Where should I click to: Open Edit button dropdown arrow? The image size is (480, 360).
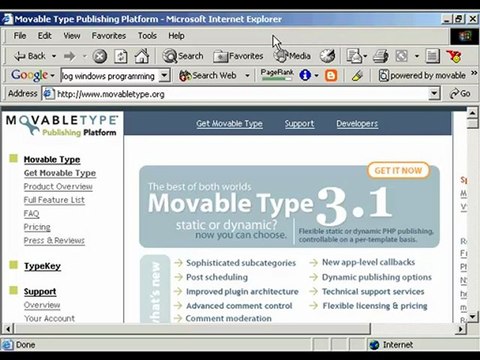coord(417,56)
